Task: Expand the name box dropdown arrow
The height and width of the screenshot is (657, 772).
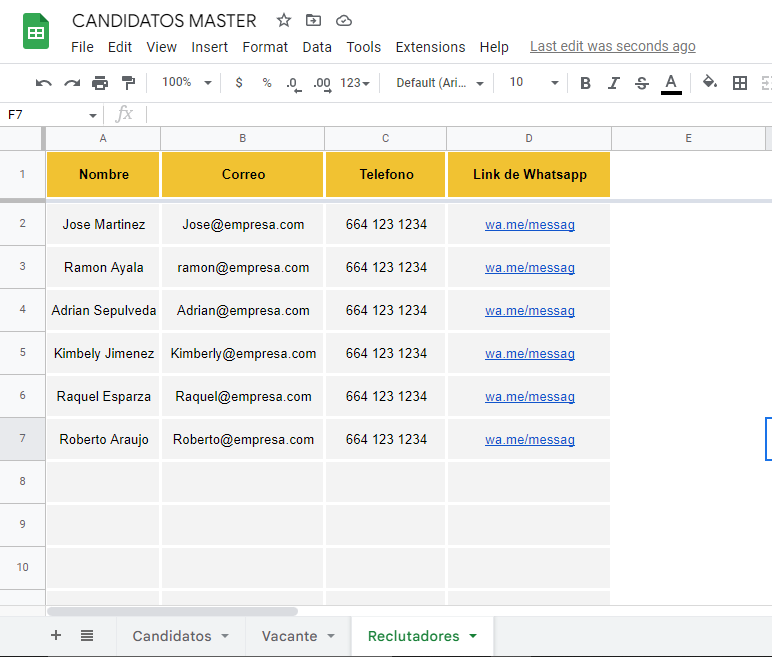Action: (x=93, y=115)
